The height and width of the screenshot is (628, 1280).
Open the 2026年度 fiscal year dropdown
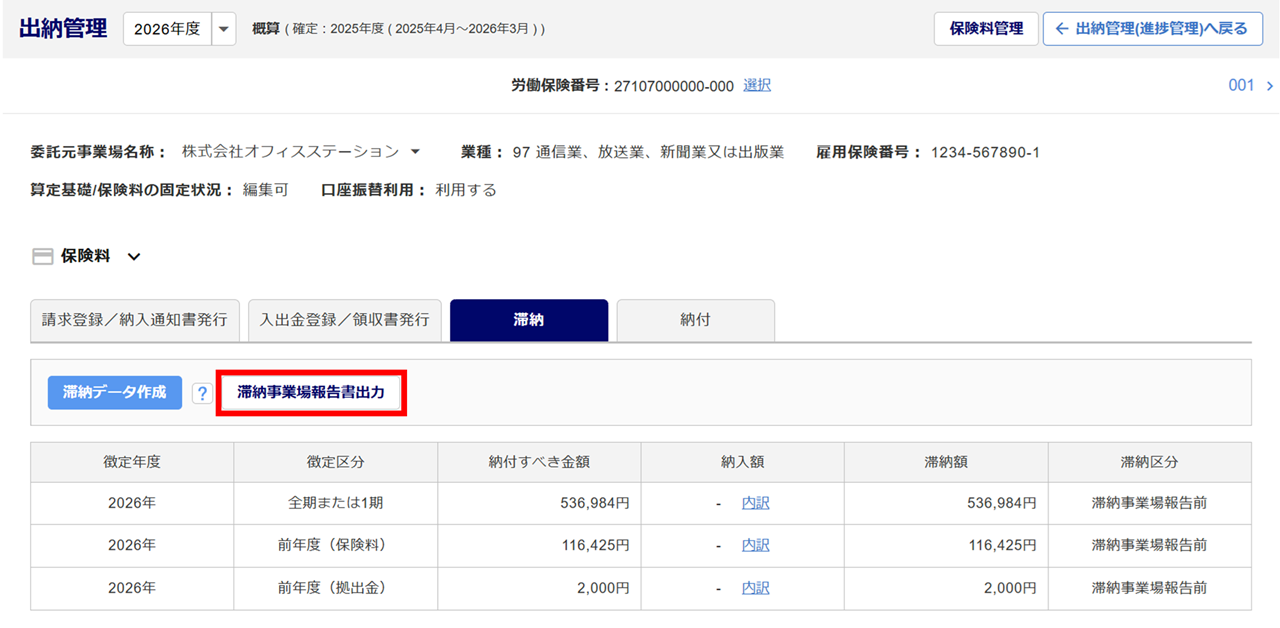(x=224, y=29)
